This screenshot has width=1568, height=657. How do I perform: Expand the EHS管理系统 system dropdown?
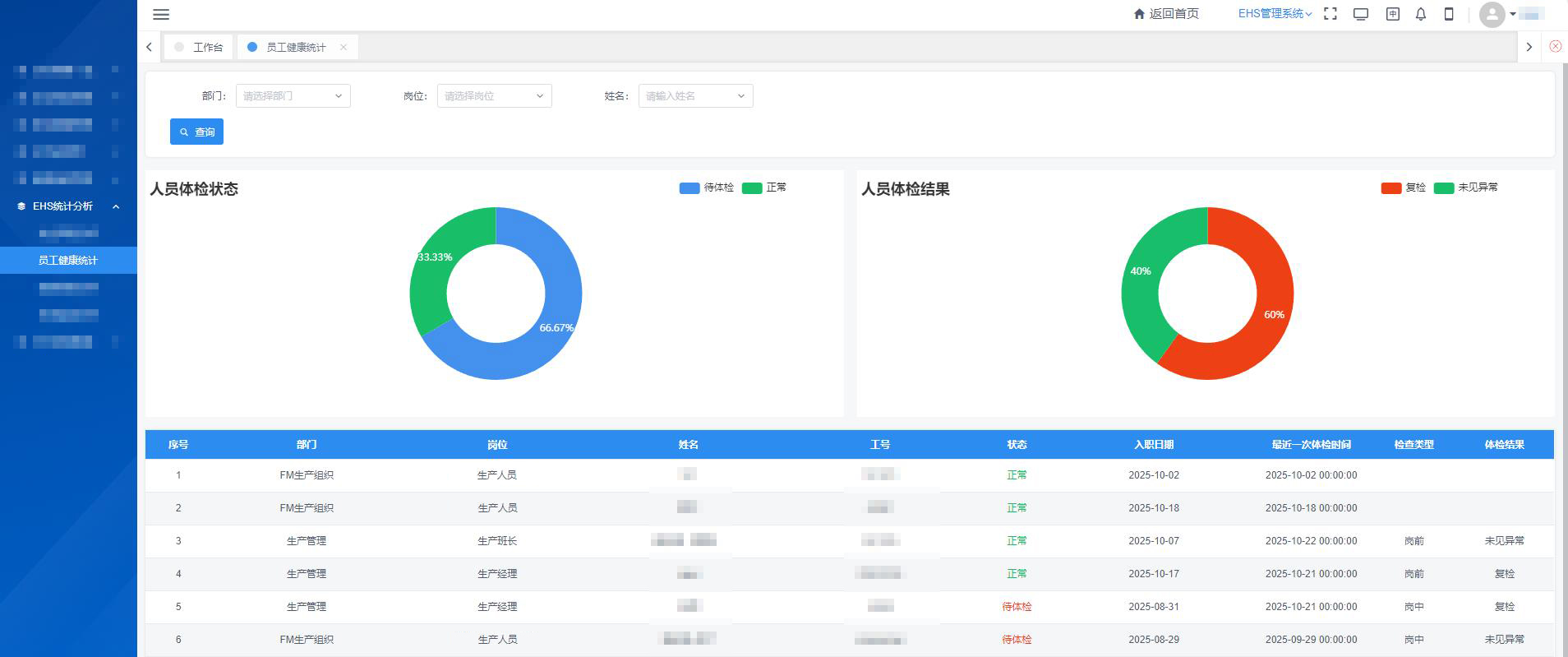tap(1275, 14)
